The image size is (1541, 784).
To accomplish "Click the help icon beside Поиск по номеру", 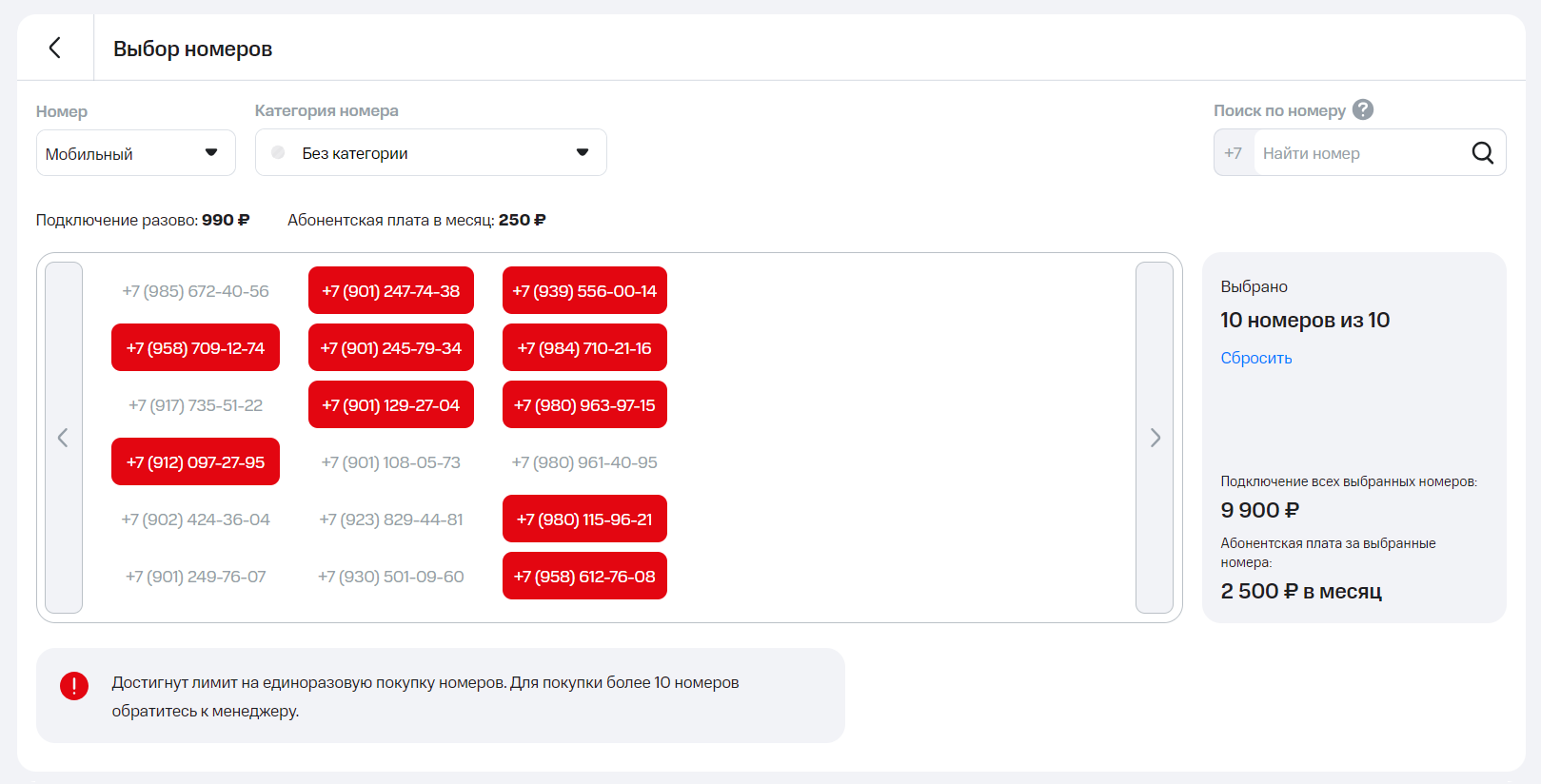I will coord(1363,110).
